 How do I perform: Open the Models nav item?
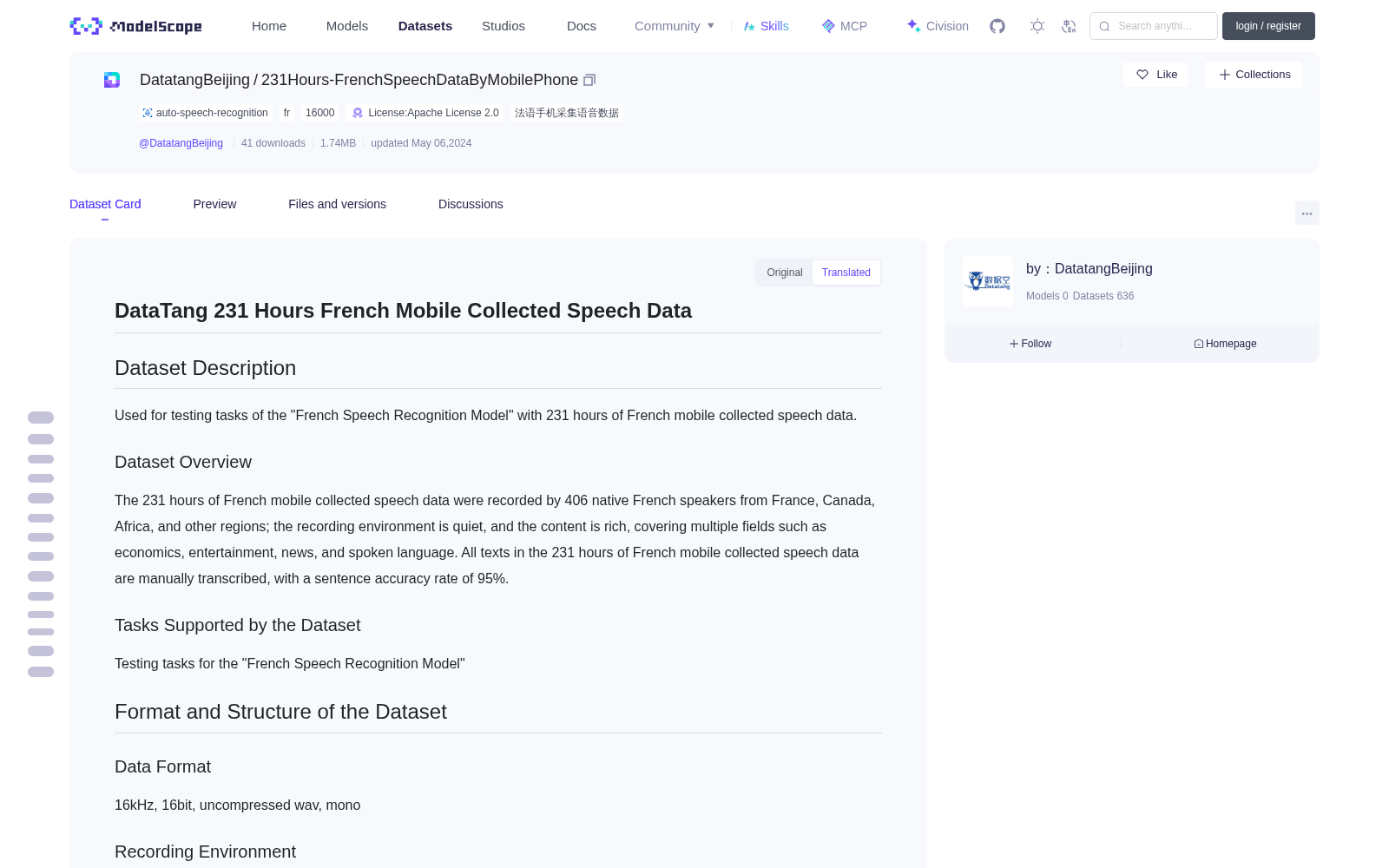coord(347,26)
